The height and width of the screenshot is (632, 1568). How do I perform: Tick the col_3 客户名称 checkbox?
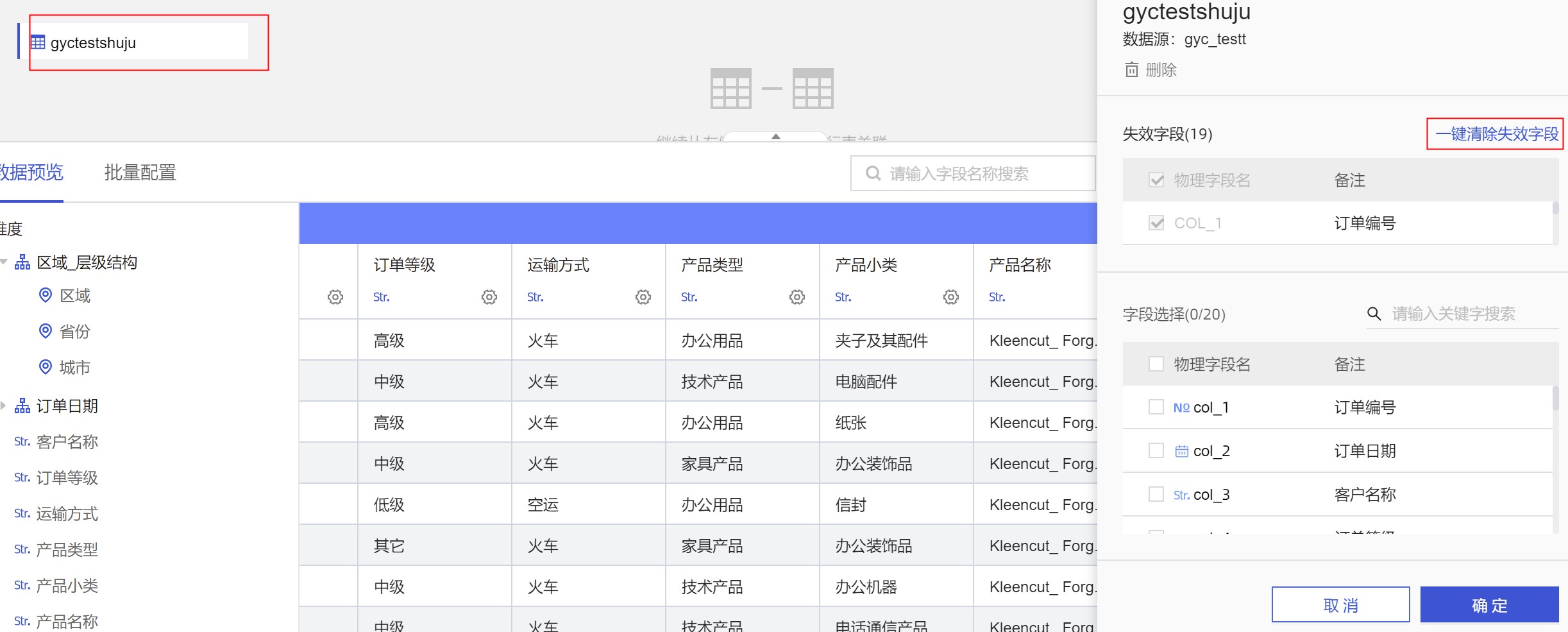(1156, 494)
